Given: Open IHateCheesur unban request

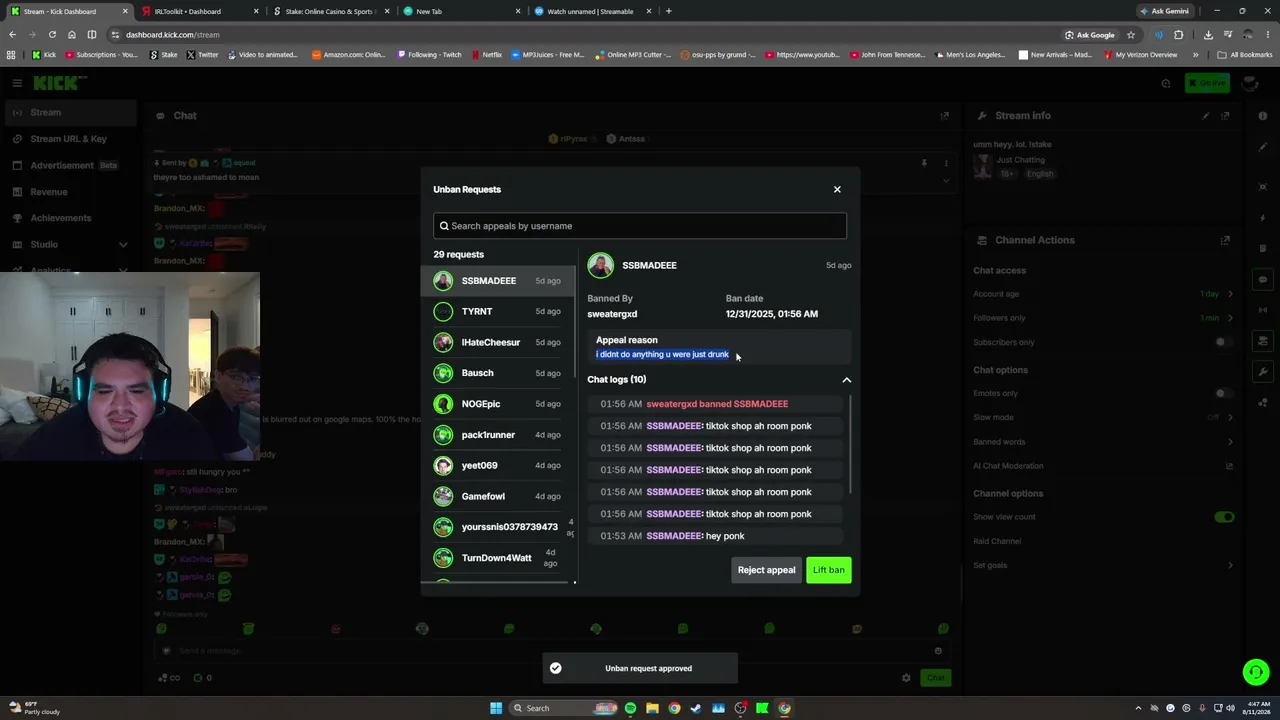Looking at the screenshot, I should [x=498, y=342].
